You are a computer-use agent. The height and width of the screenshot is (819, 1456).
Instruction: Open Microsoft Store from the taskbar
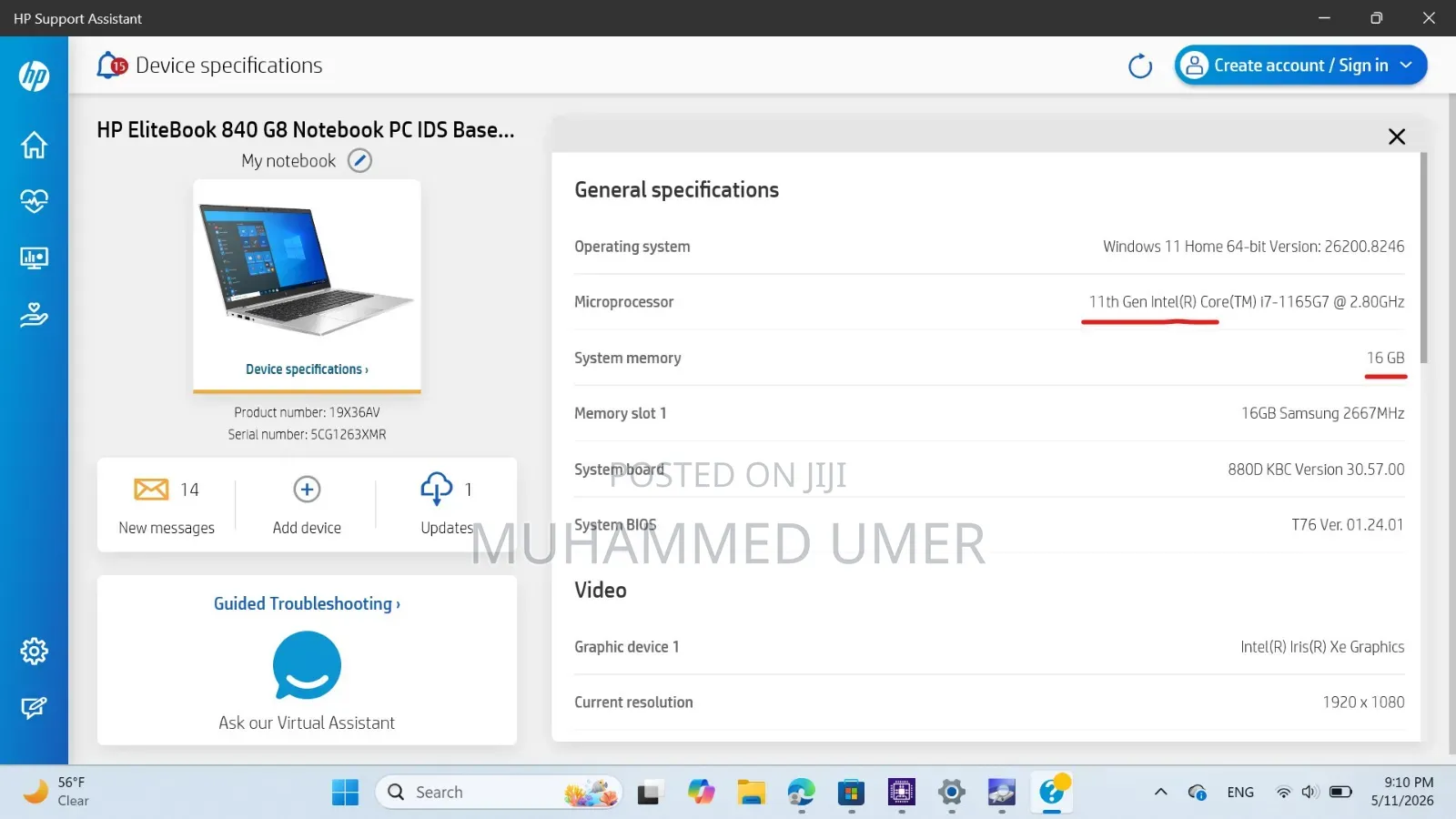[x=851, y=793]
